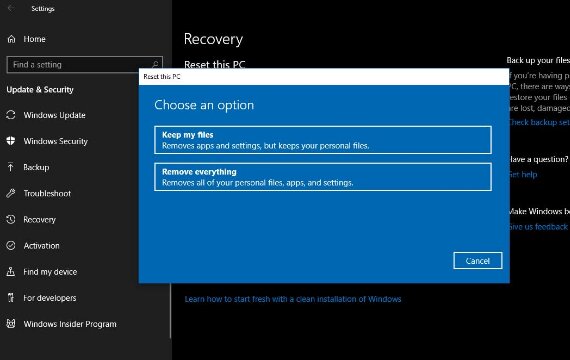Click the Windows Security shield icon
The height and width of the screenshot is (360, 570).
coord(11,141)
